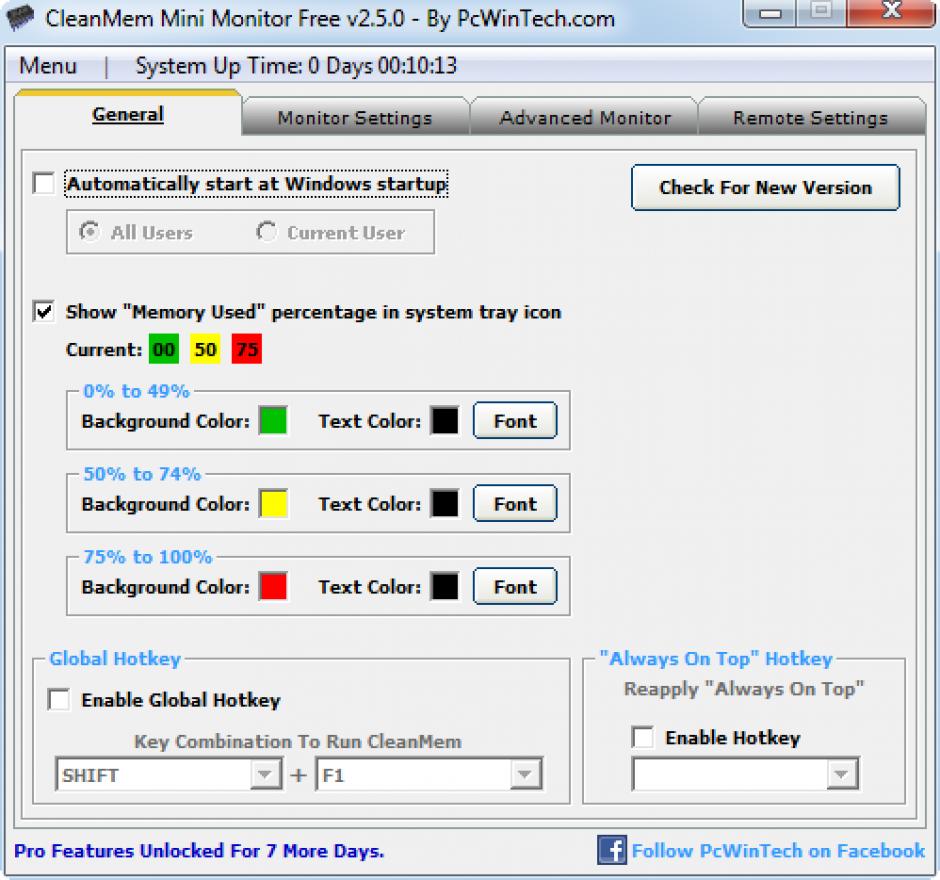940x880 pixels.
Task: Click the Facebook logo icon
Action: [x=611, y=849]
